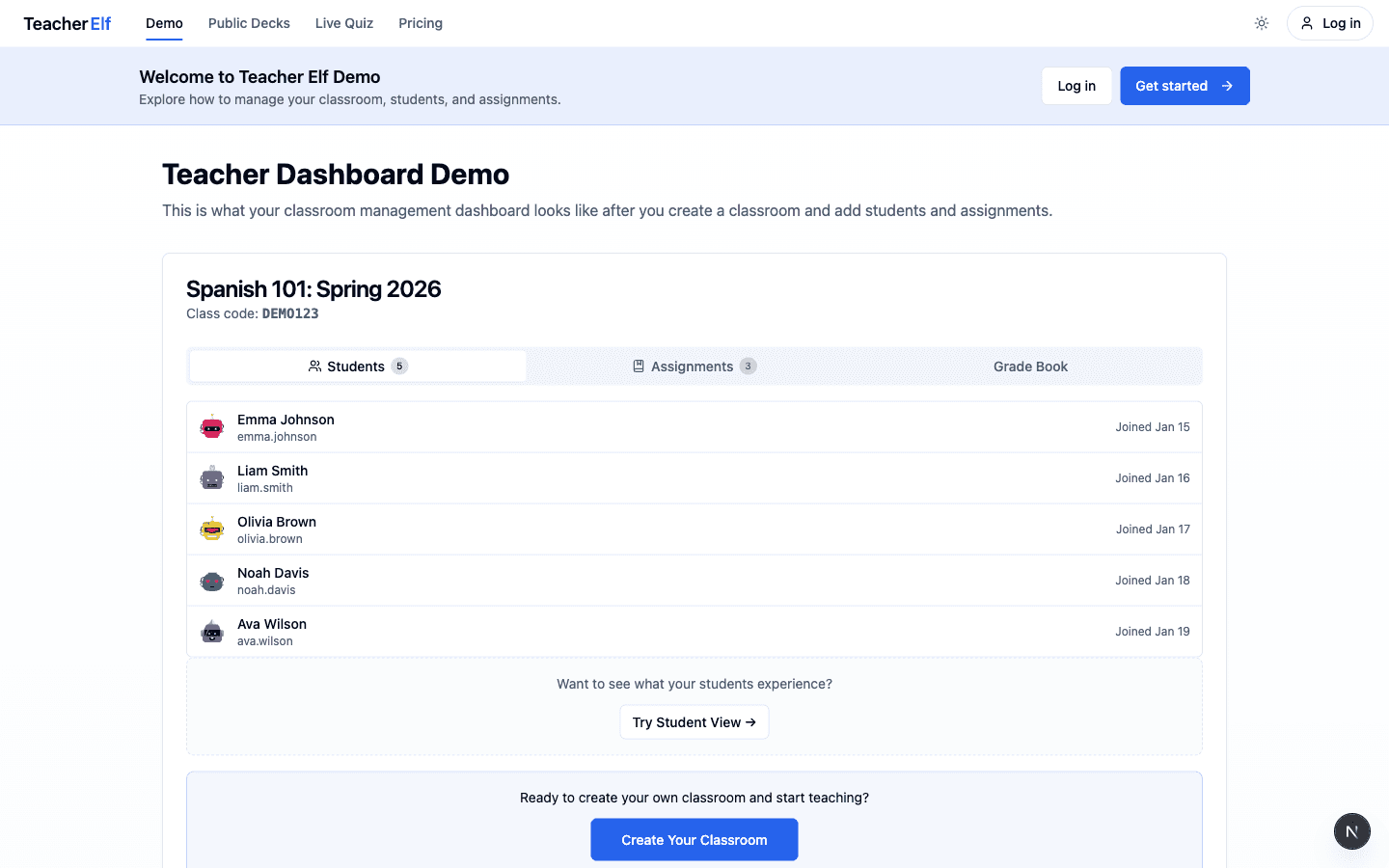Click 'Joined Jan 17' date

tap(1153, 529)
